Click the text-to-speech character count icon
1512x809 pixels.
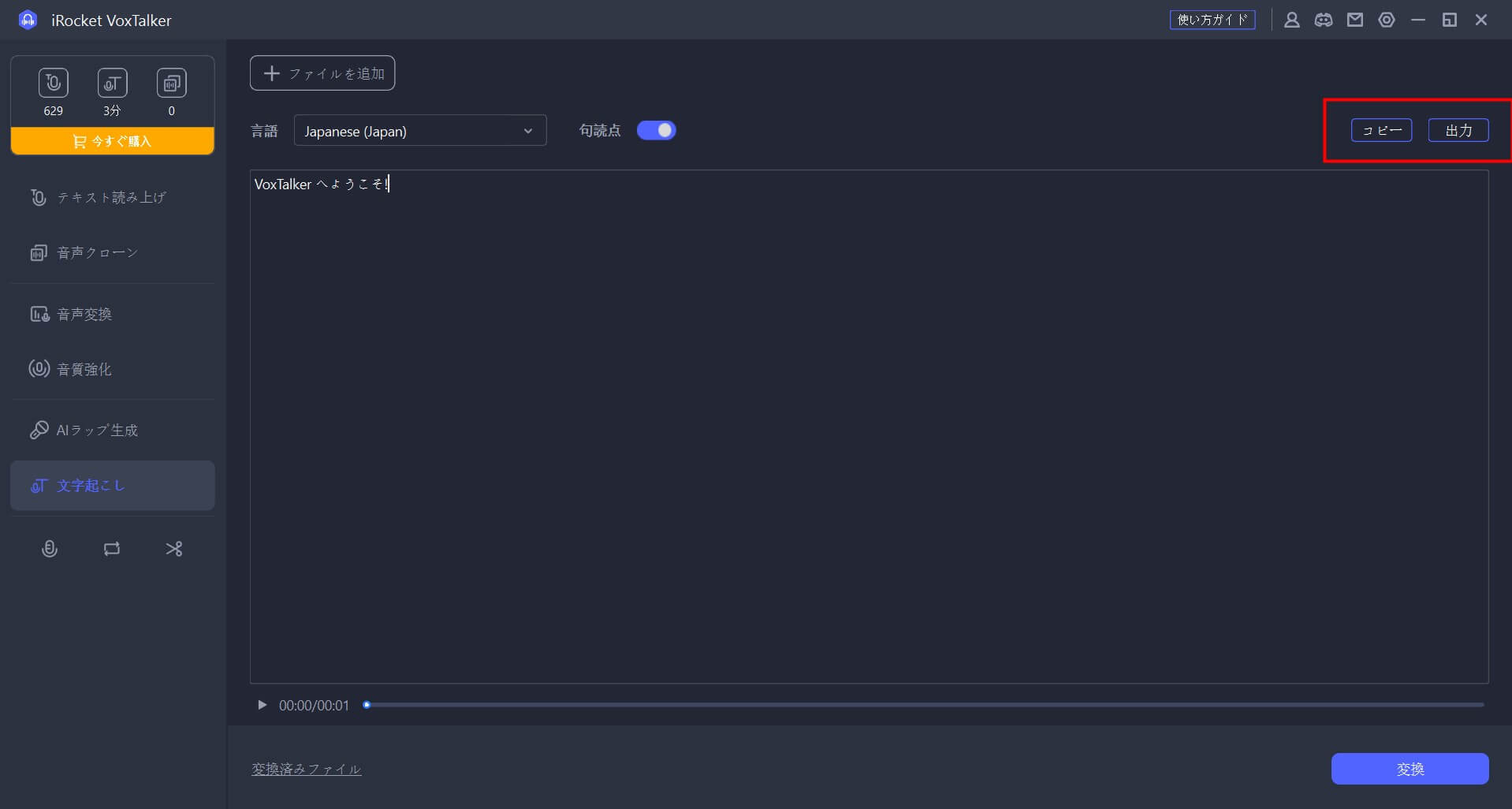point(54,83)
